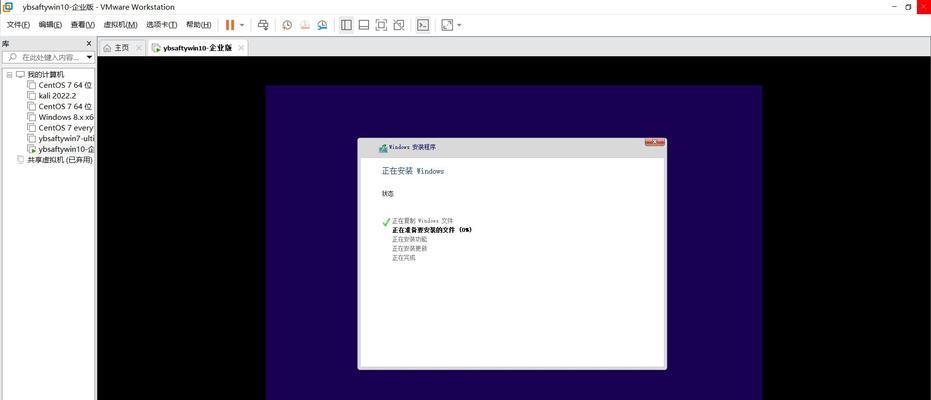Select the second CentOS 7 64 位 VM
Image resolution: width=931 pixels, height=400 pixels.
tap(65, 106)
